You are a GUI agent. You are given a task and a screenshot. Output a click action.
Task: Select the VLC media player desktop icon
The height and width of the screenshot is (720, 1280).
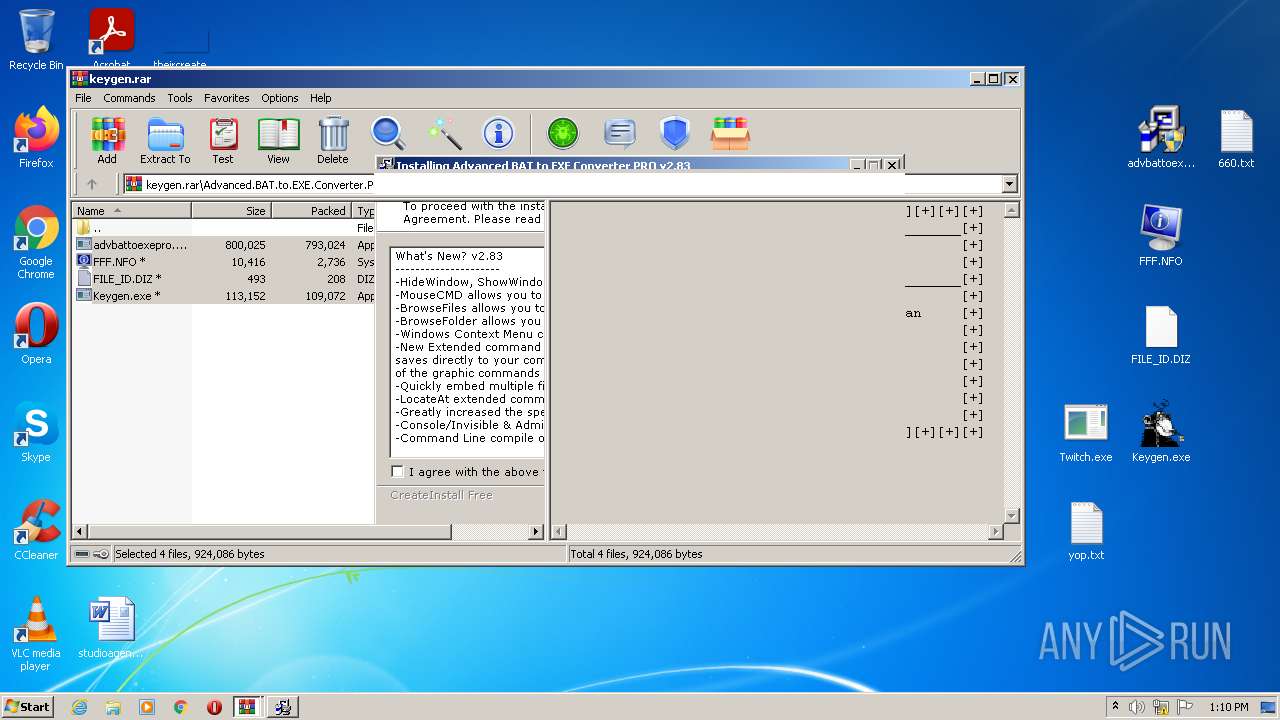pos(36,634)
